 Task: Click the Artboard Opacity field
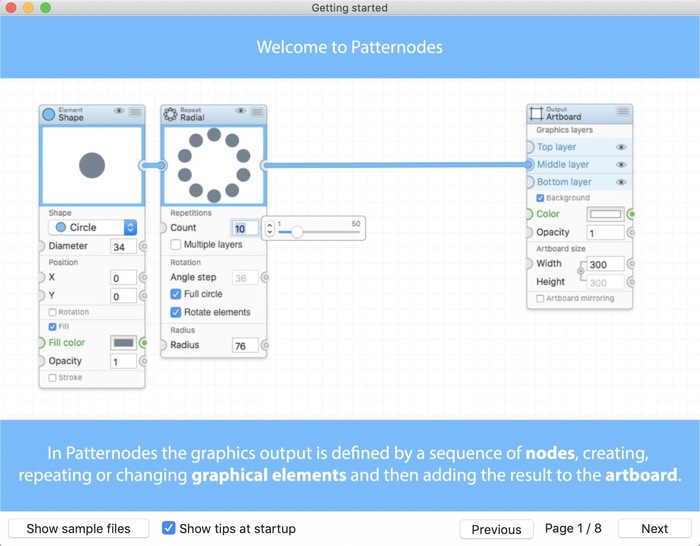click(x=605, y=233)
